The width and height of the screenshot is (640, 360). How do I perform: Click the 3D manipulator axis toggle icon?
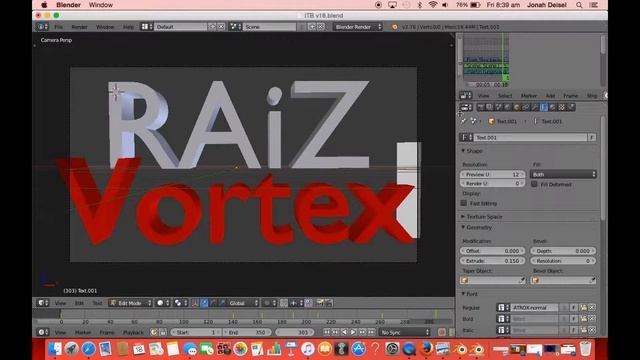[x=195, y=303]
